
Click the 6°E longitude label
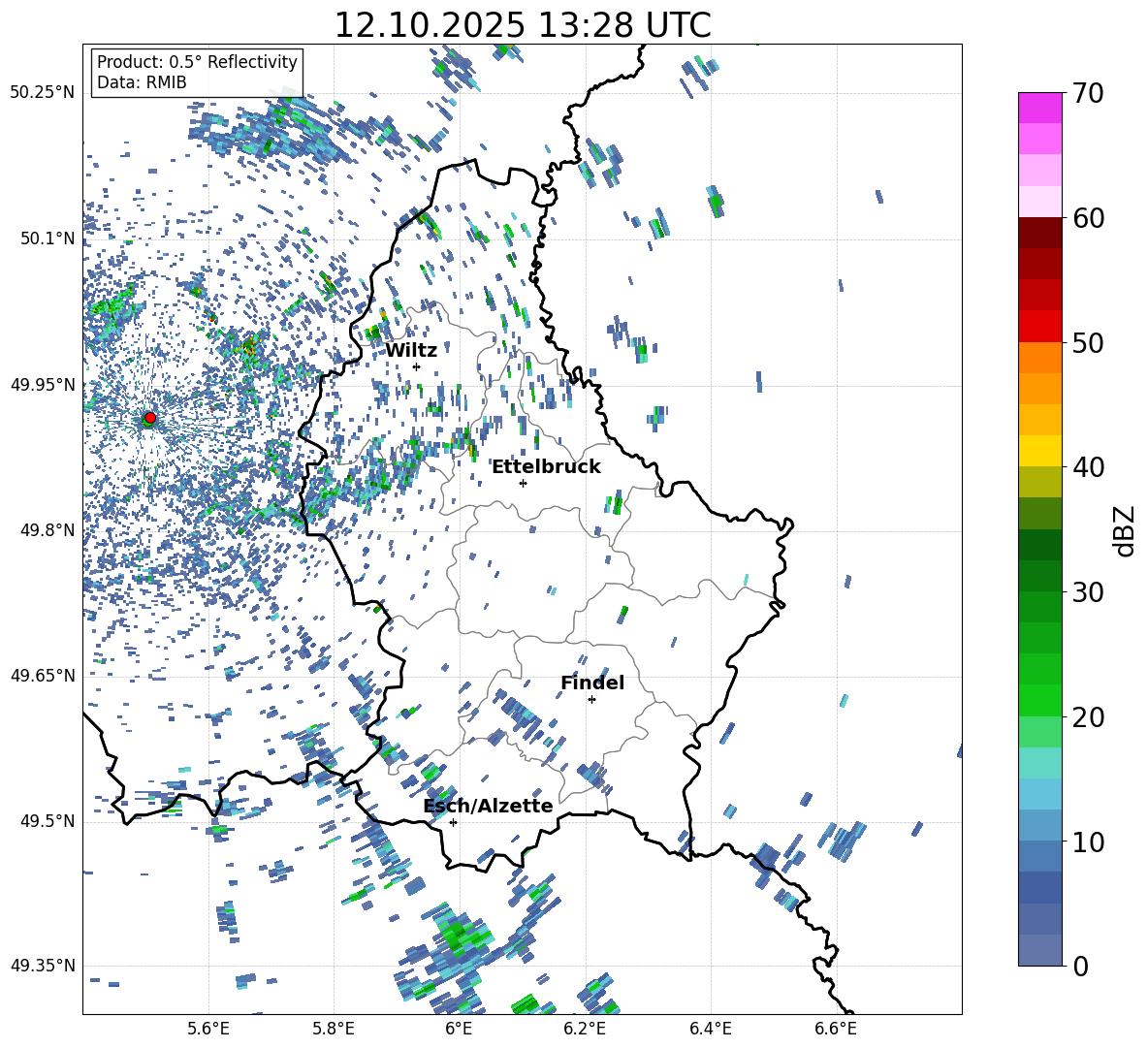[459, 1030]
